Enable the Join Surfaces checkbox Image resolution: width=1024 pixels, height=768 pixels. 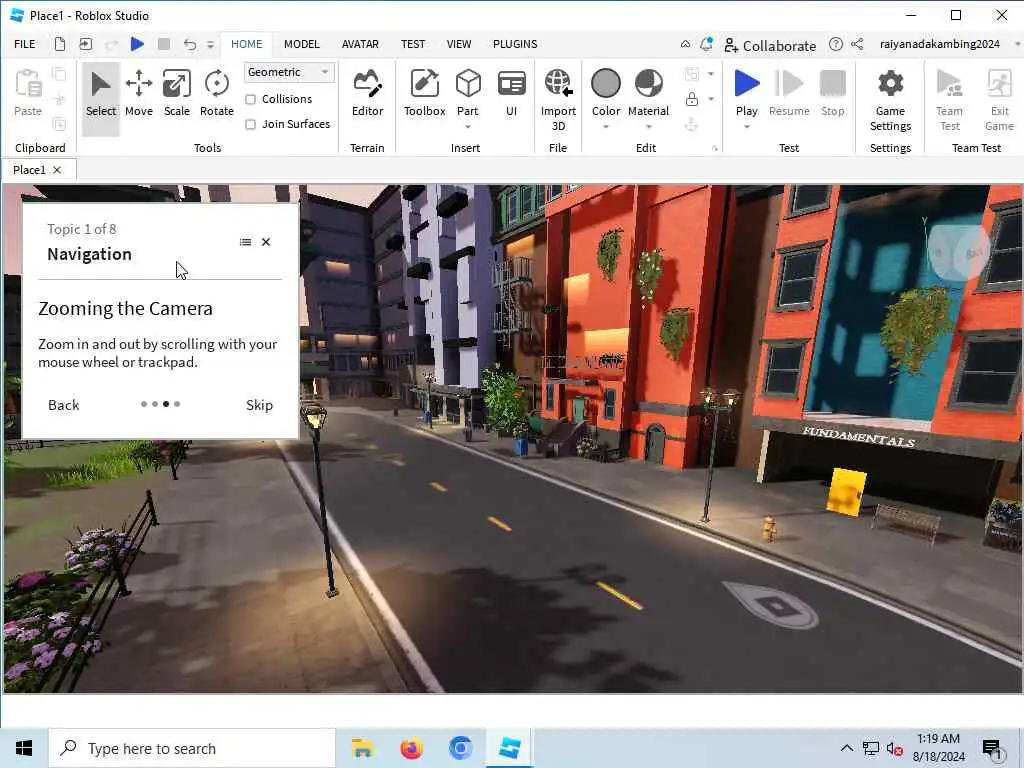click(x=250, y=124)
